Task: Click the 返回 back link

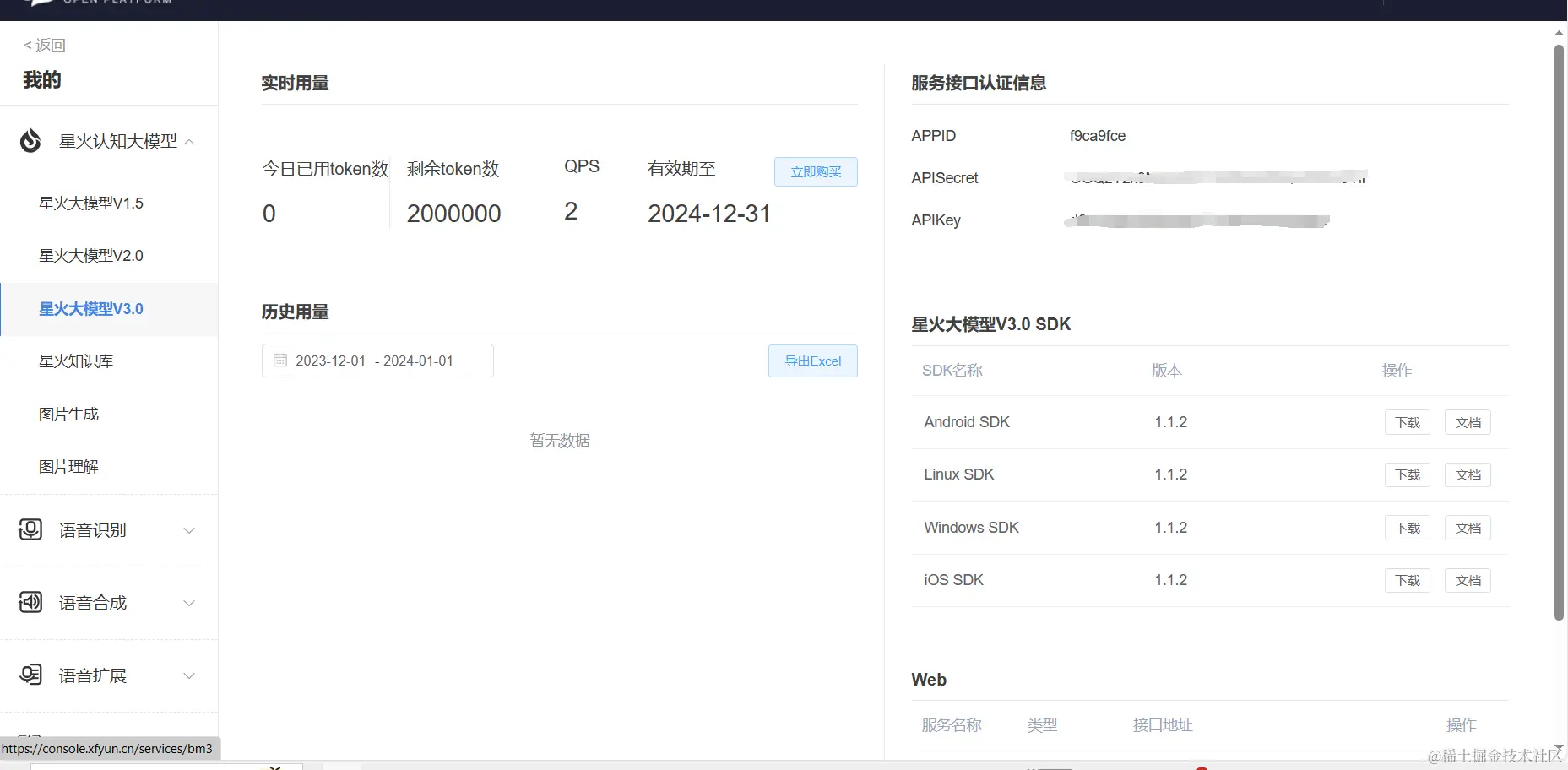Action: (x=44, y=46)
